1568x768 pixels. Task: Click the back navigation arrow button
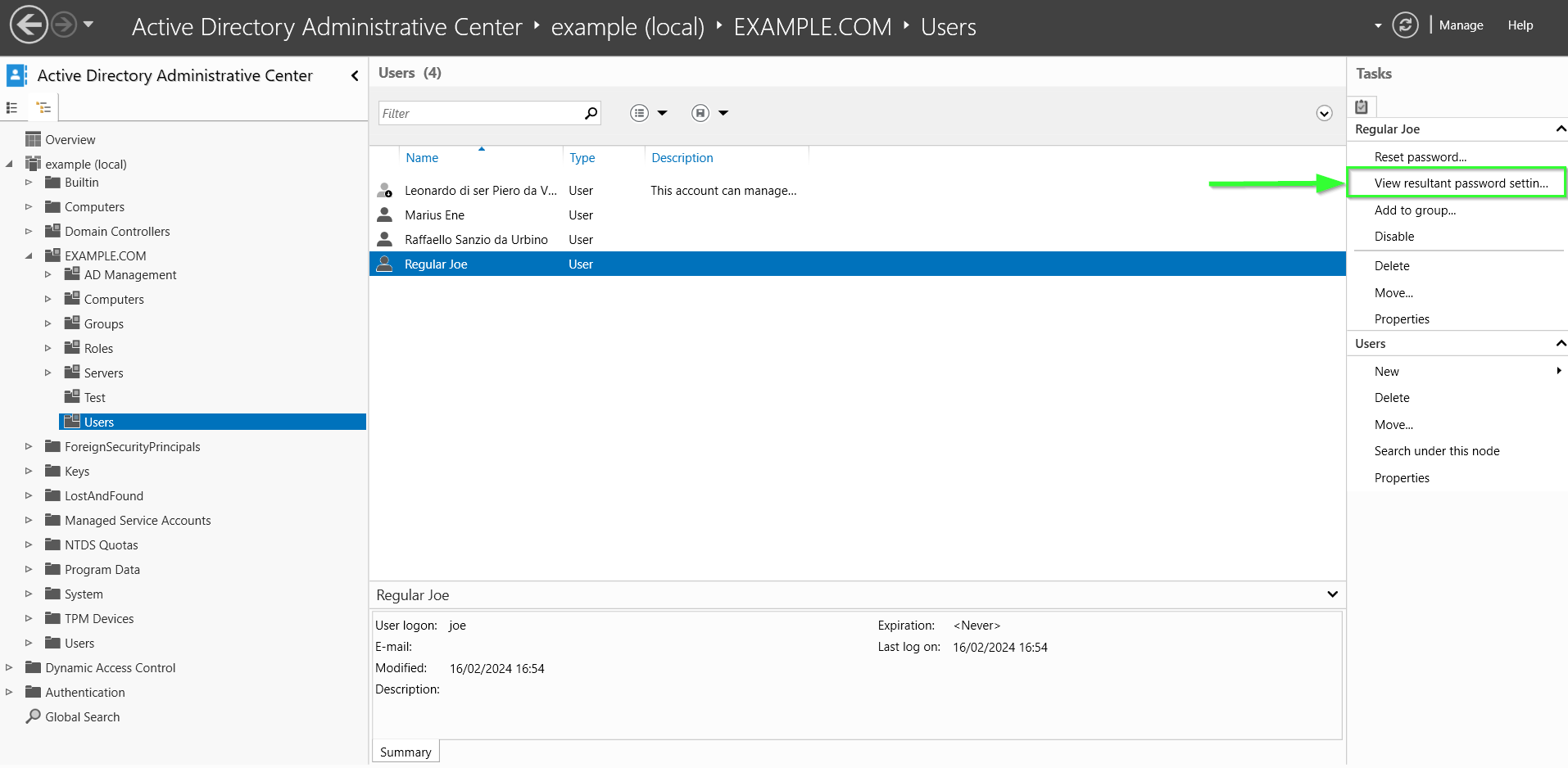29,25
